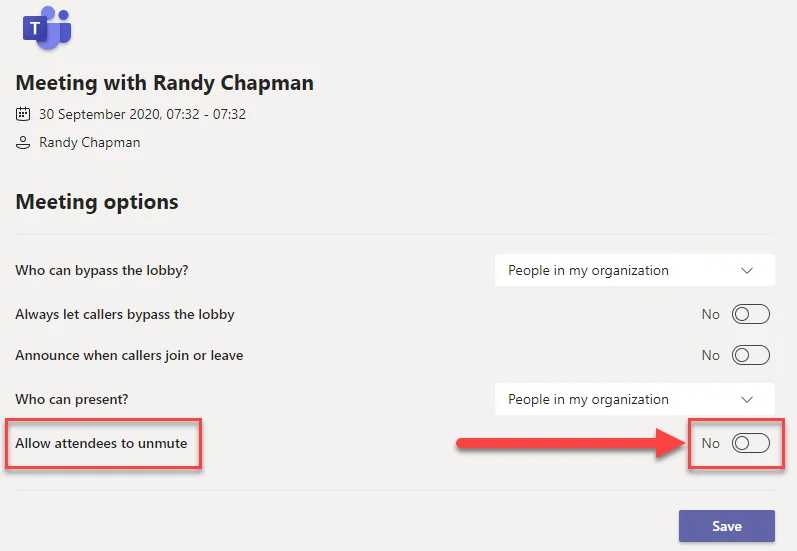Click the Meeting options heading
Viewport: 797px width, 551px height.
pyautogui.click(x=97, y=202)
